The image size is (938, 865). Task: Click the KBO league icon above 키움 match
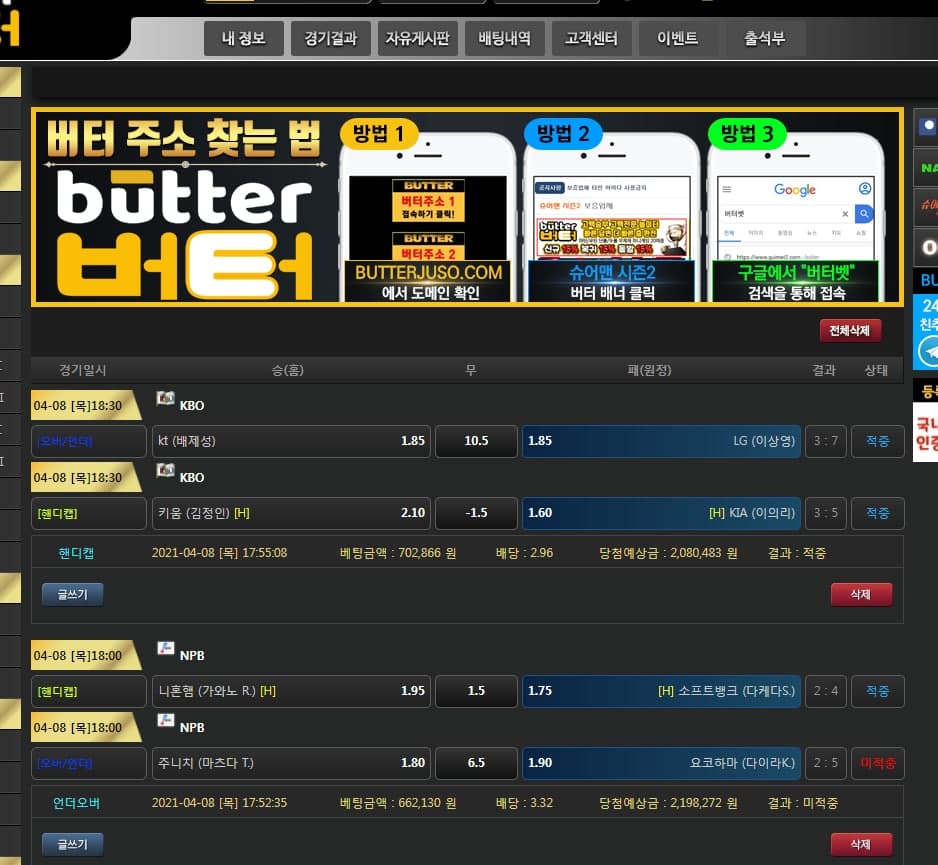(166, 471)
